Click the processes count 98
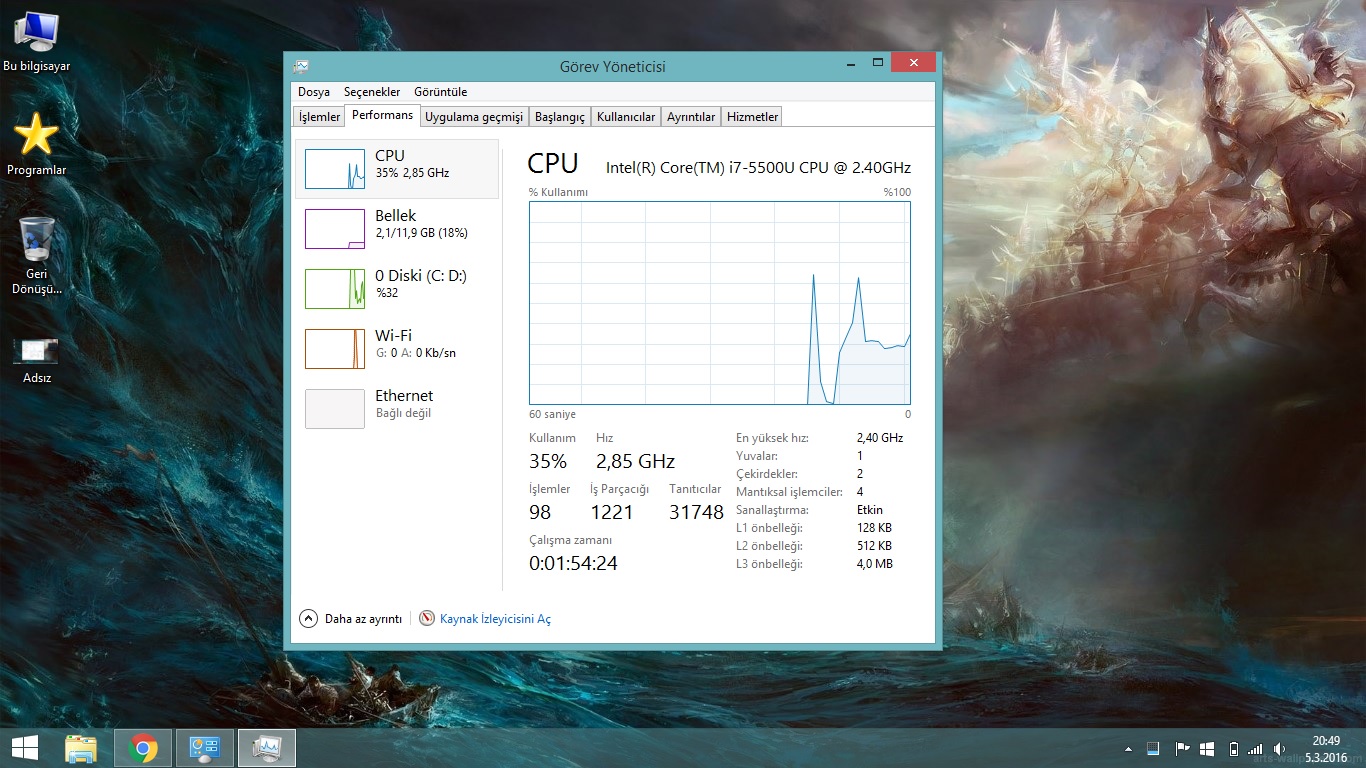Screen dimensions: 1366x768 [540, 512]
